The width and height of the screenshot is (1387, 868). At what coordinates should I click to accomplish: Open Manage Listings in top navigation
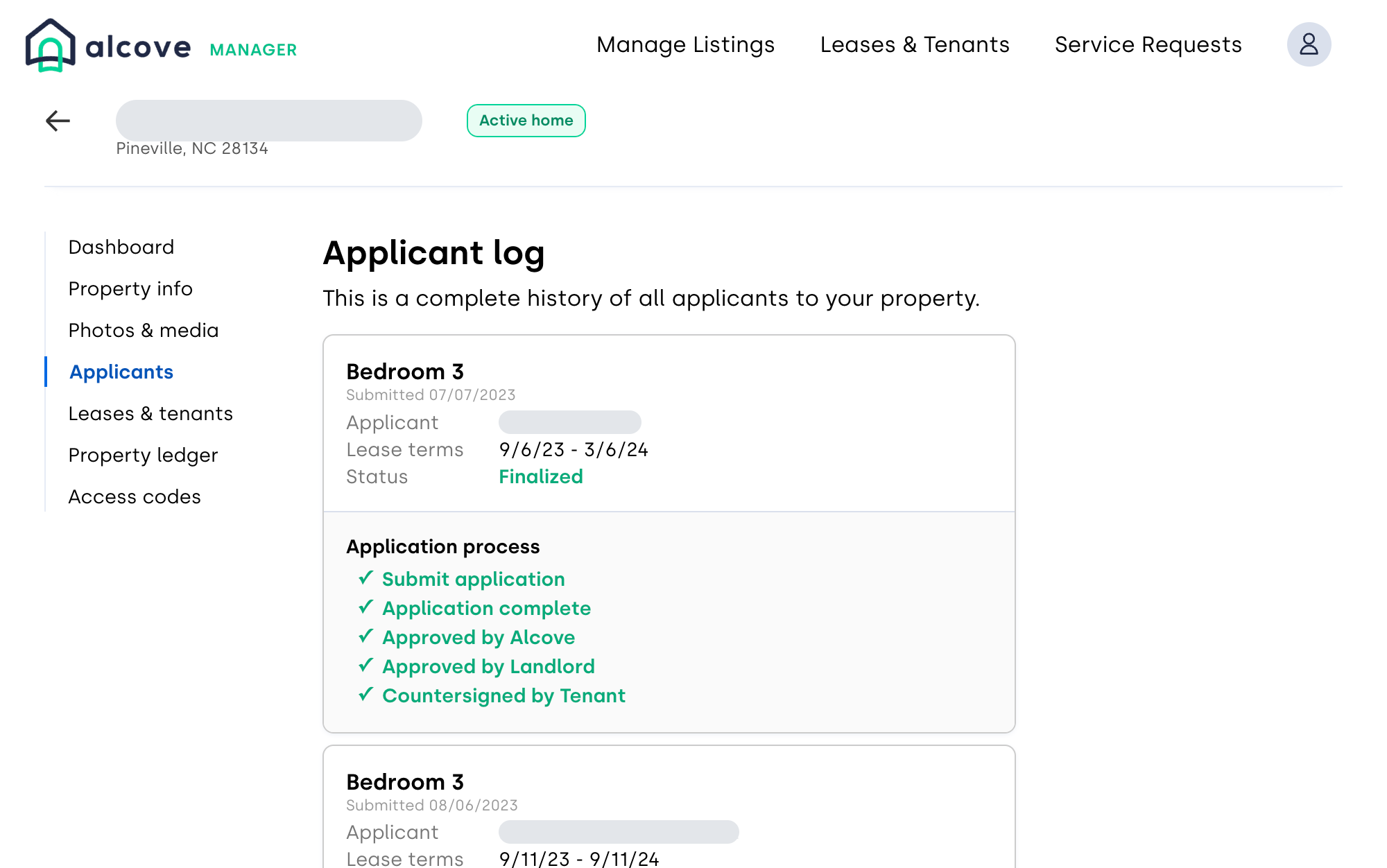point(685,45)
